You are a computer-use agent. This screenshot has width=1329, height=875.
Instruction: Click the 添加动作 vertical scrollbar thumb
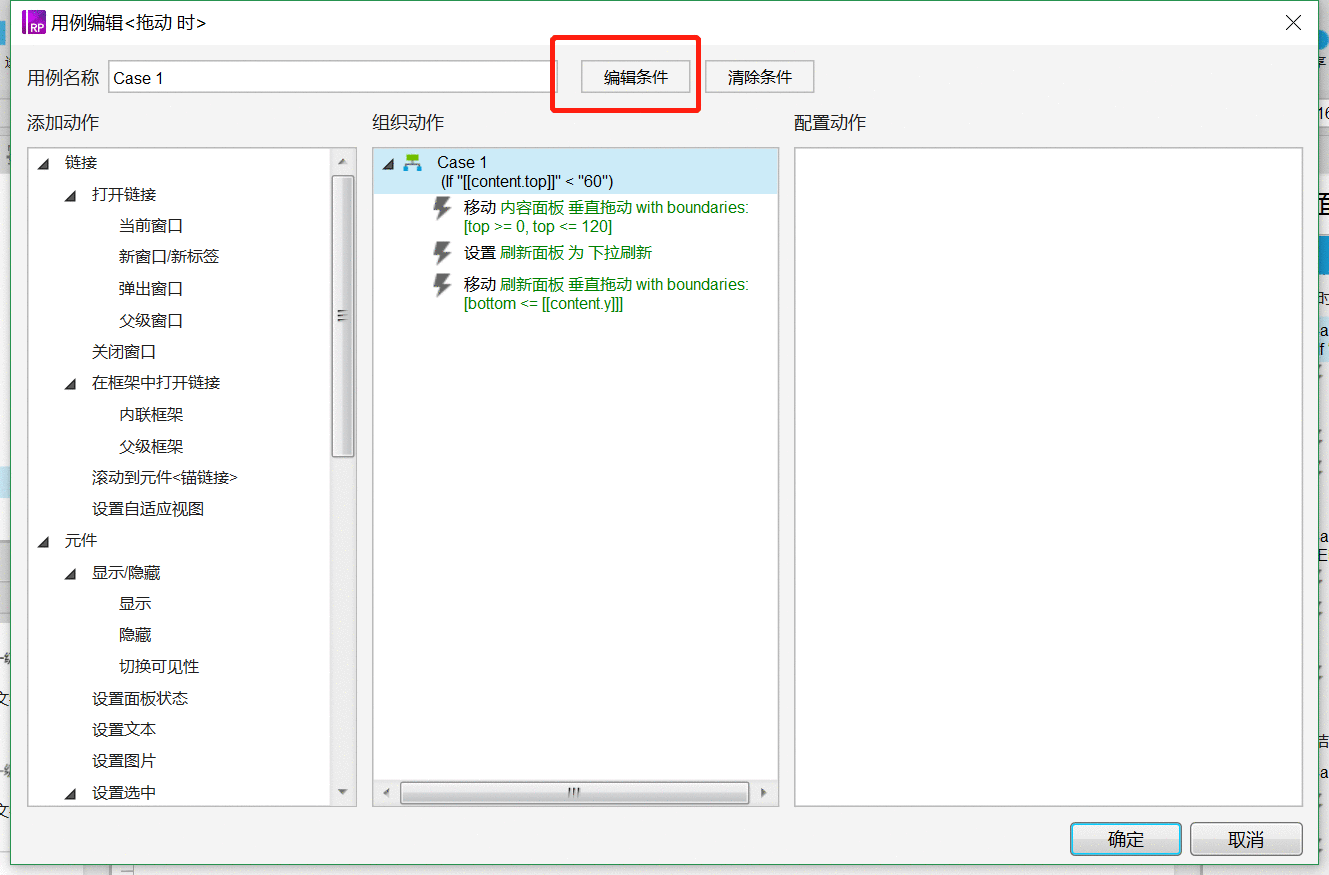coord(343,316)
